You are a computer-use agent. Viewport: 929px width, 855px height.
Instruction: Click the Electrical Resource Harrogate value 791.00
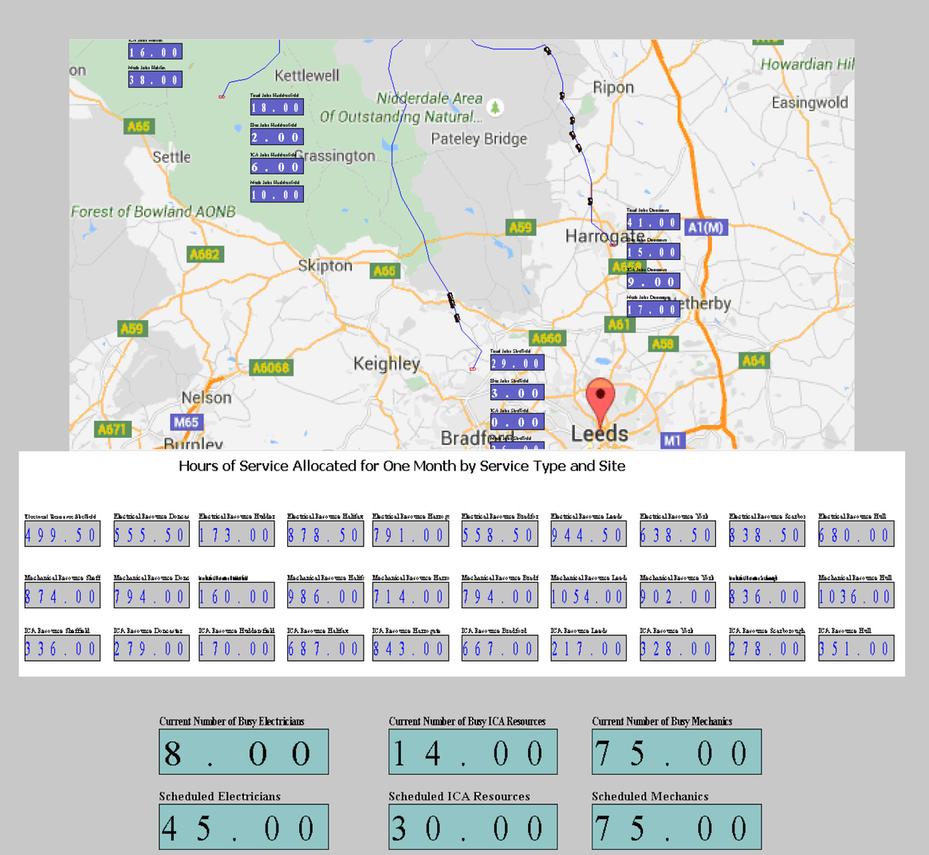(x=411, y=534)
